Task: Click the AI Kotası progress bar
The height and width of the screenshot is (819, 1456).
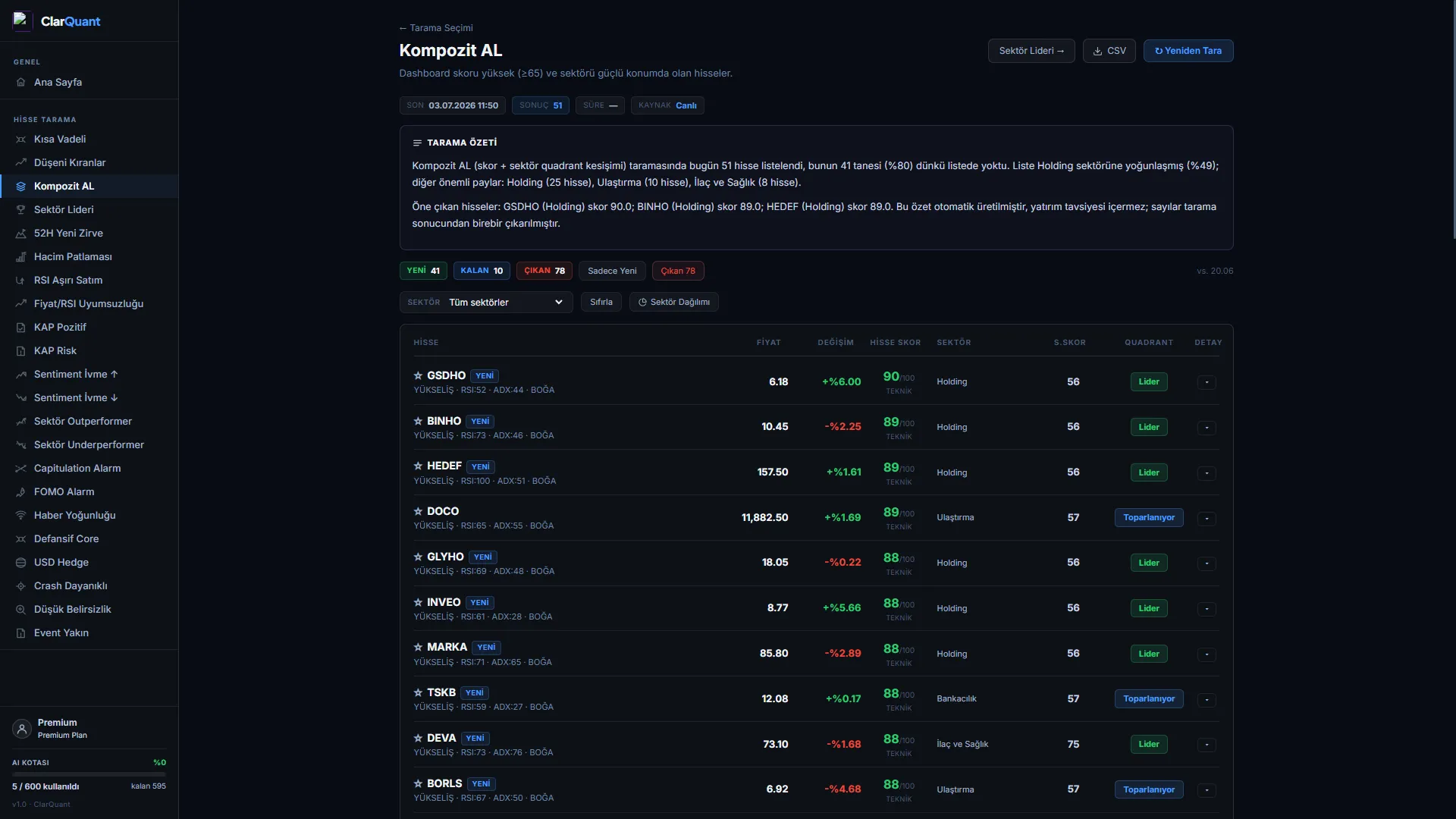Action: (89, 774)
